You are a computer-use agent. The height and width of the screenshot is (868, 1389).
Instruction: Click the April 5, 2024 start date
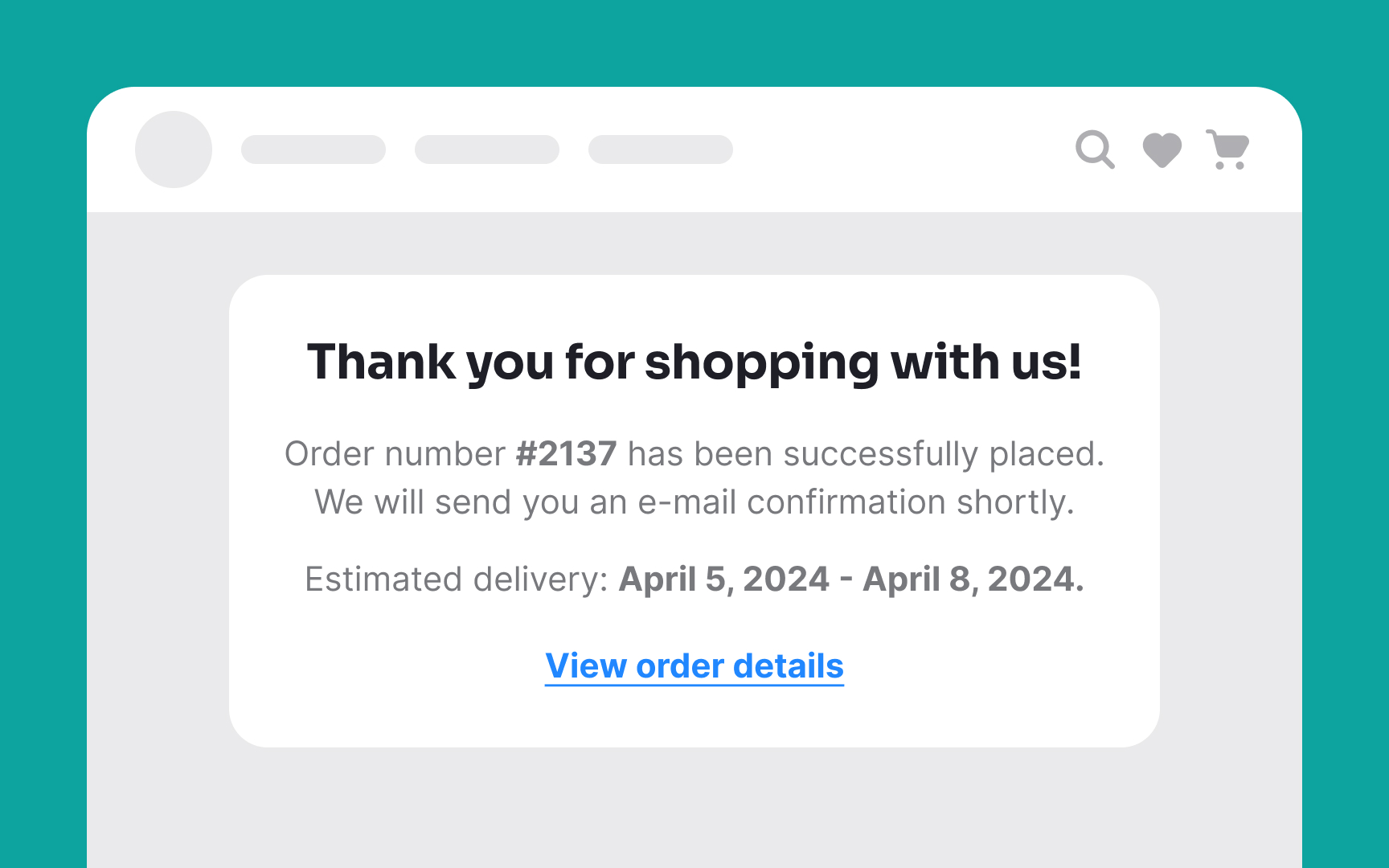pos(723,579)
